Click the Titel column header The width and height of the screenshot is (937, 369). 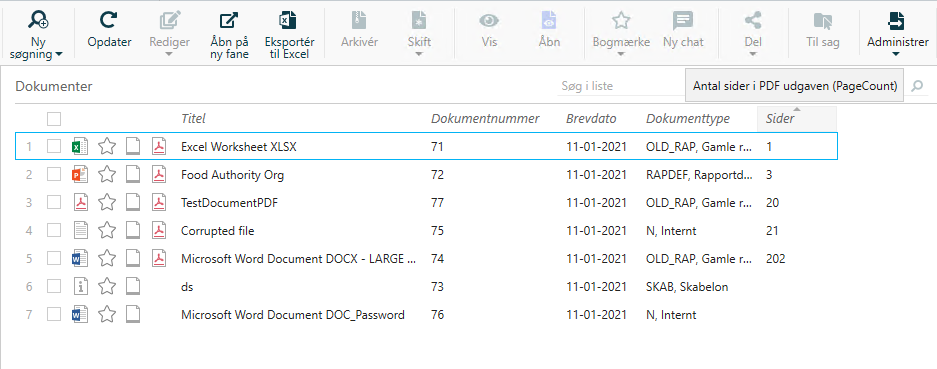tap(193, 118)
